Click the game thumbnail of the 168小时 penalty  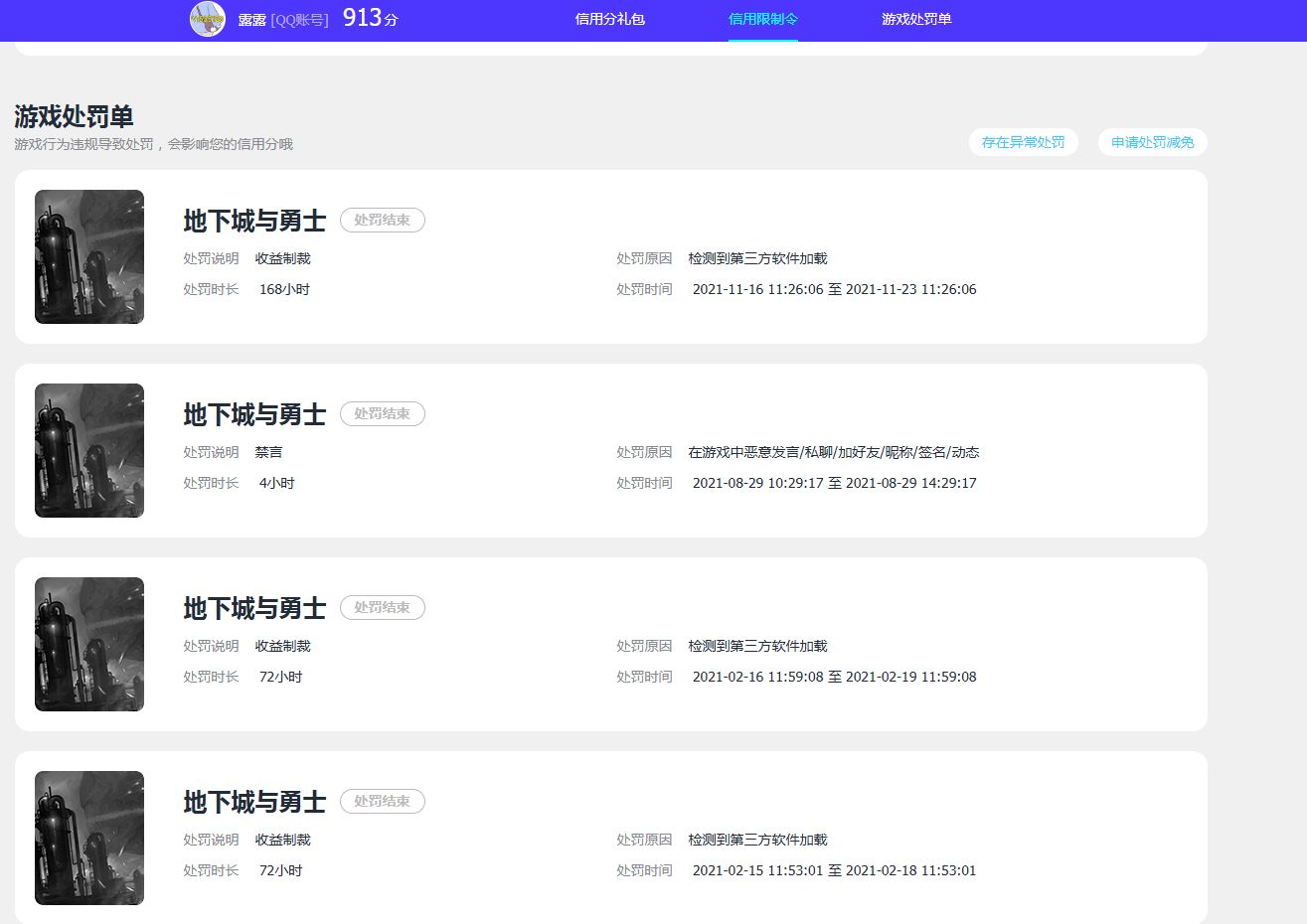[89, 256]
